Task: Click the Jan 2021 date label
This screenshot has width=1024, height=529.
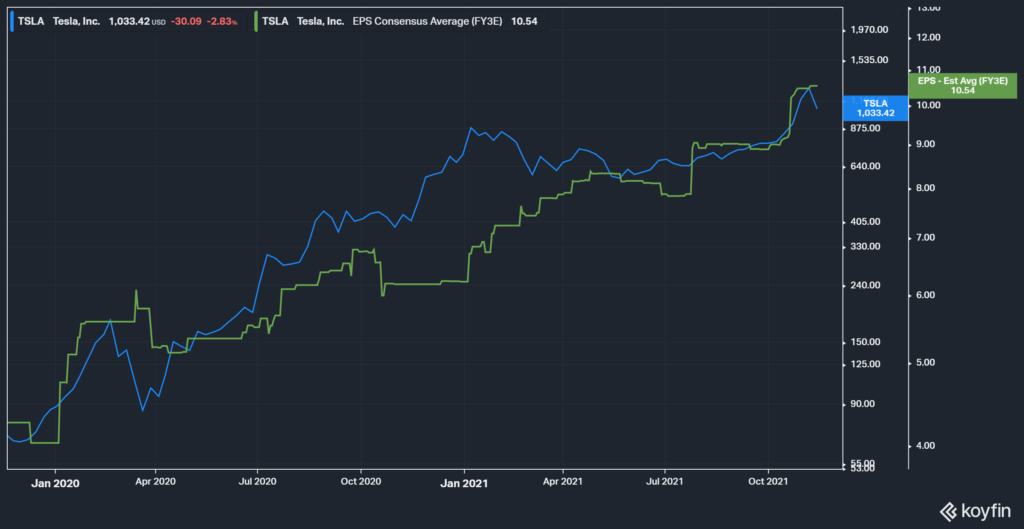Action: (x=464, y=484)
